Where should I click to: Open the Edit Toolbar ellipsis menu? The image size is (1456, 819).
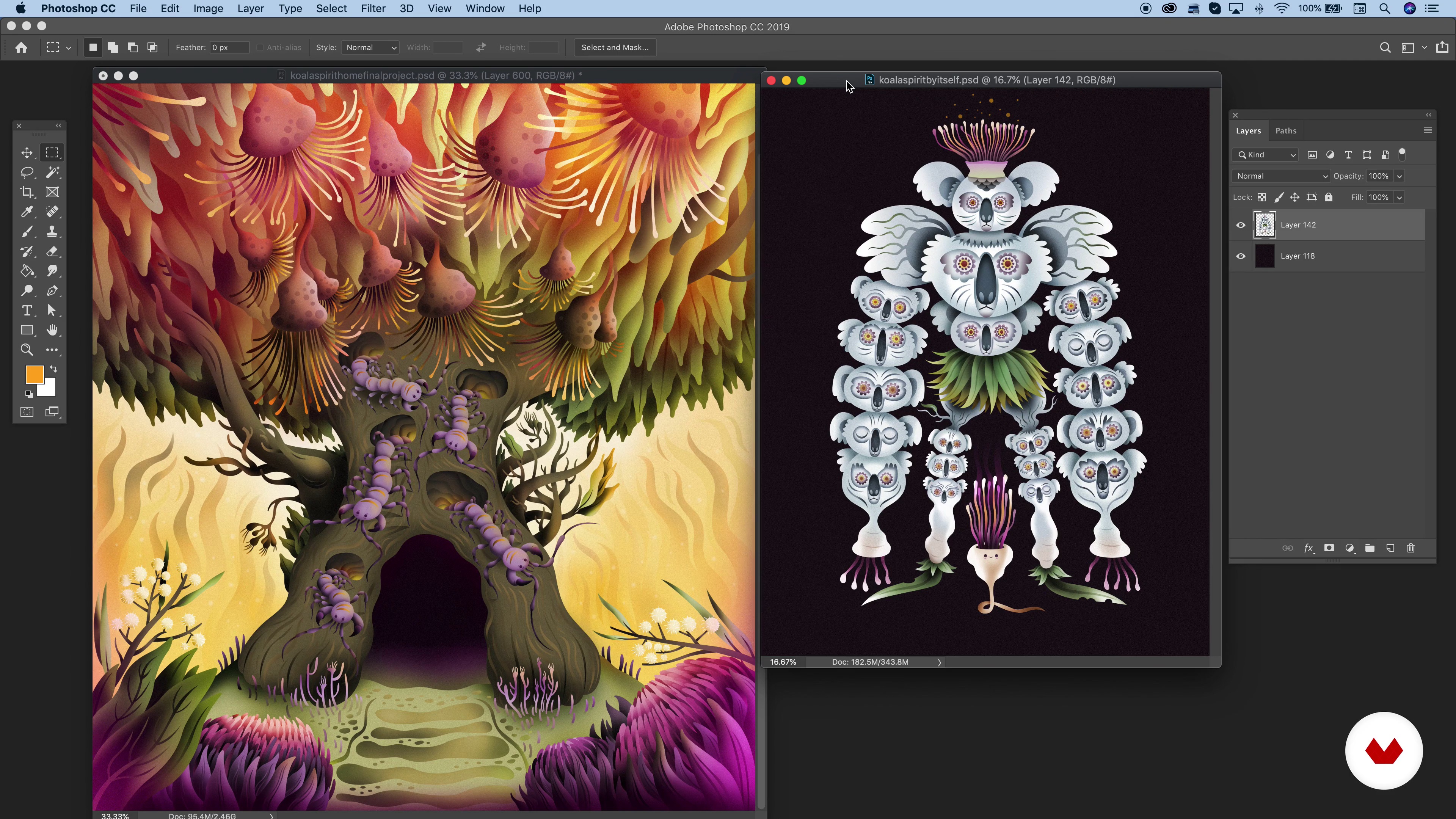tap(52, 350)
